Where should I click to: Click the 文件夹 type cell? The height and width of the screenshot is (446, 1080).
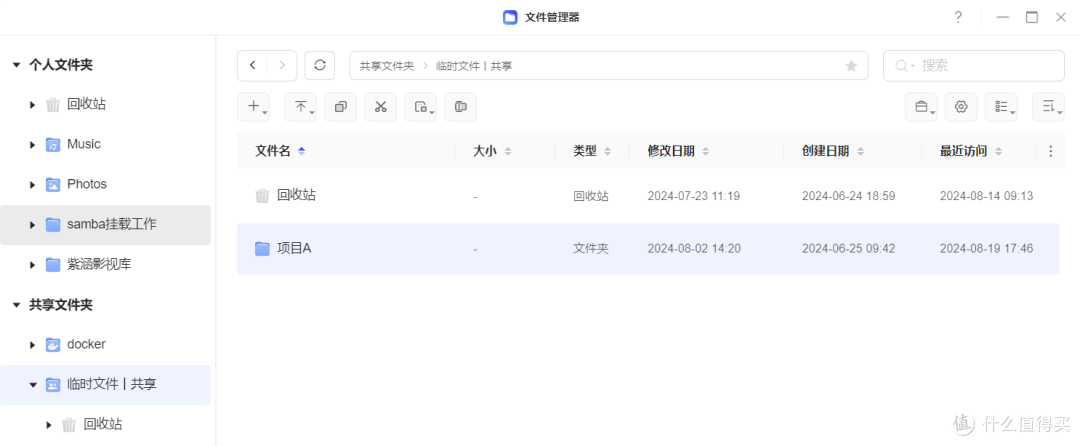coord(591,248)
